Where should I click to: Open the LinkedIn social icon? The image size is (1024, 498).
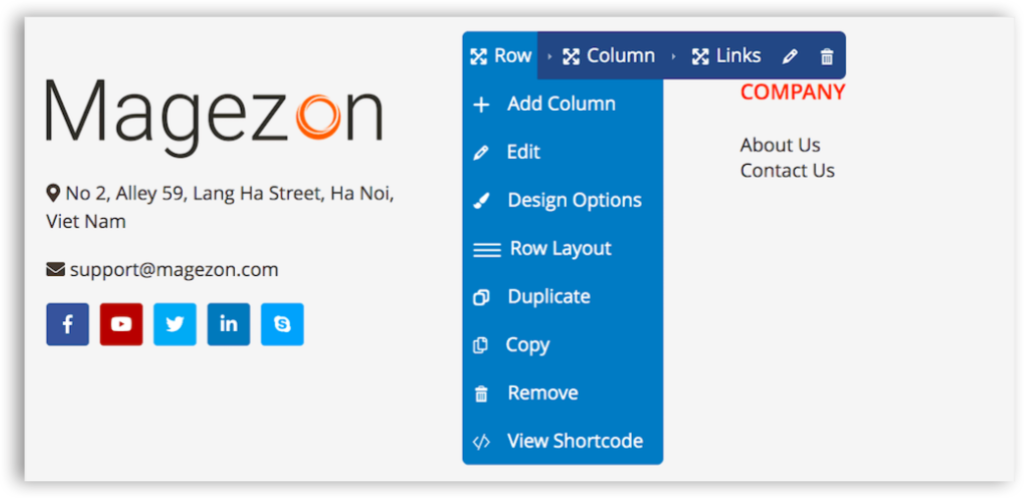(x=229, y=324)
